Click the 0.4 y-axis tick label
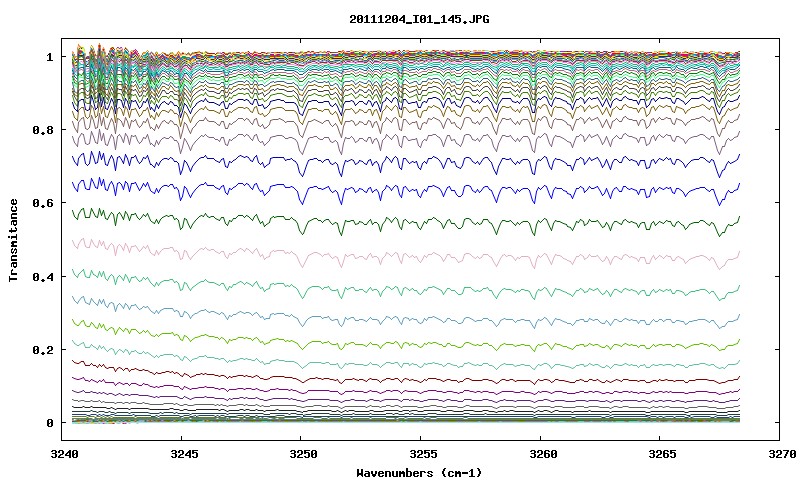This screenshot has width=800, height=480. [x=43, y=276]
